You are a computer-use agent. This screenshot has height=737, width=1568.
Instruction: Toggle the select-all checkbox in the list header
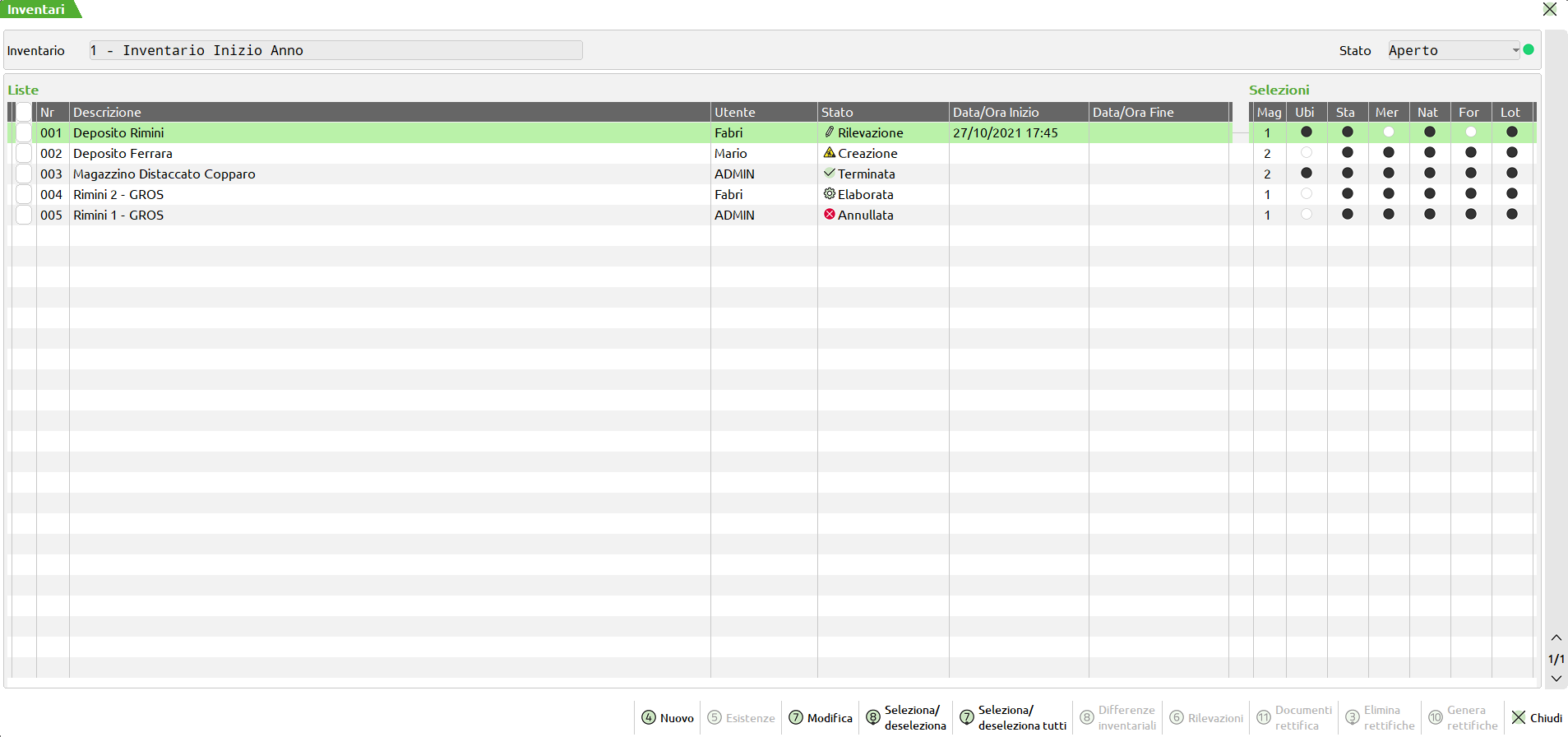click(x=25, y=112)
